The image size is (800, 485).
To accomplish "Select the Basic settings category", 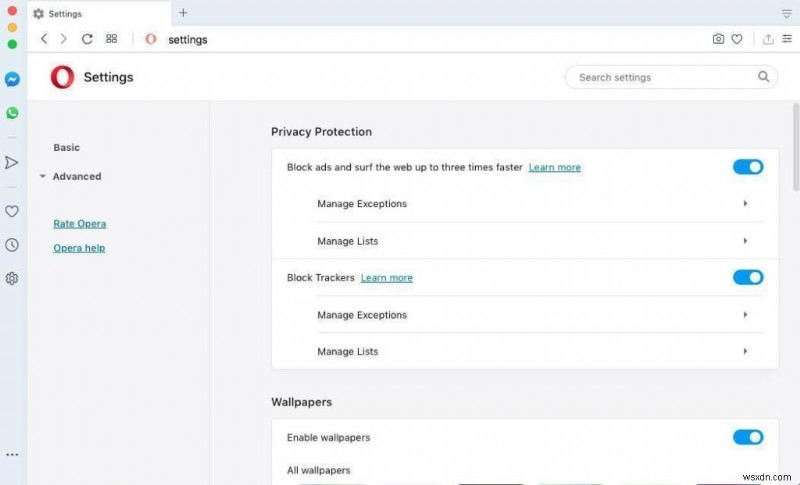I will 66,148.
